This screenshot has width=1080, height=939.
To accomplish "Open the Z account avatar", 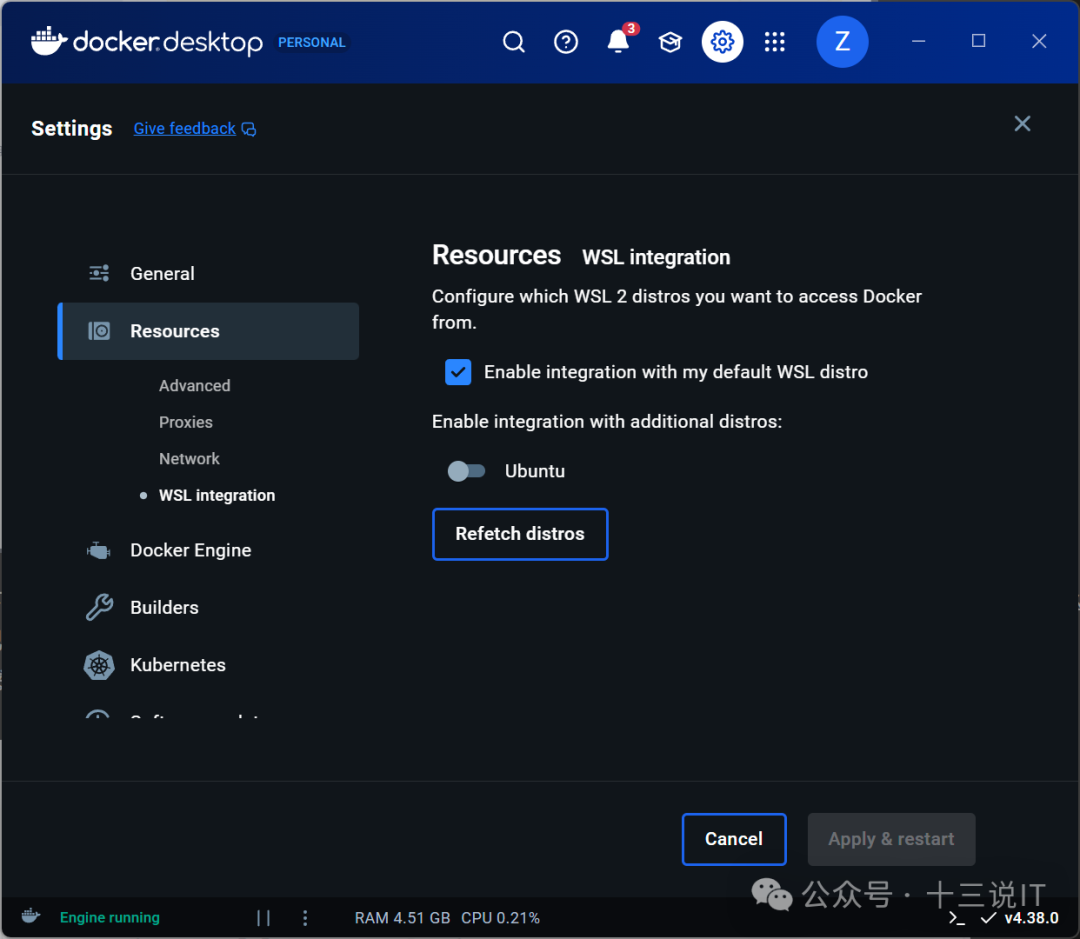I will [842, 42].
